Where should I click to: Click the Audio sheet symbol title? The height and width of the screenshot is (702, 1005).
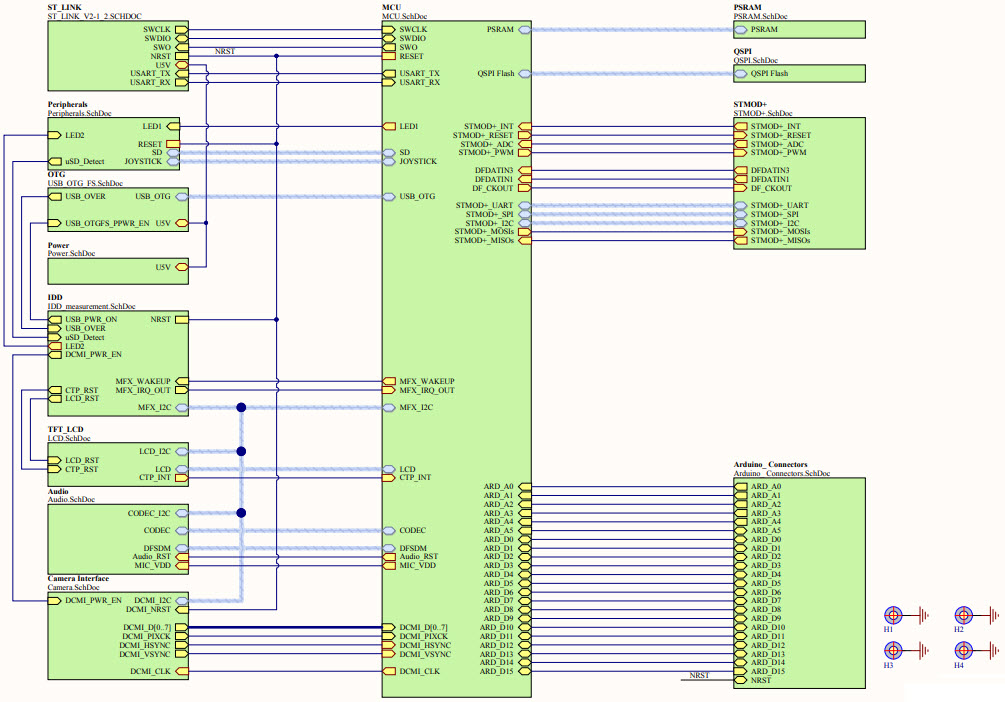coord(58,491)
